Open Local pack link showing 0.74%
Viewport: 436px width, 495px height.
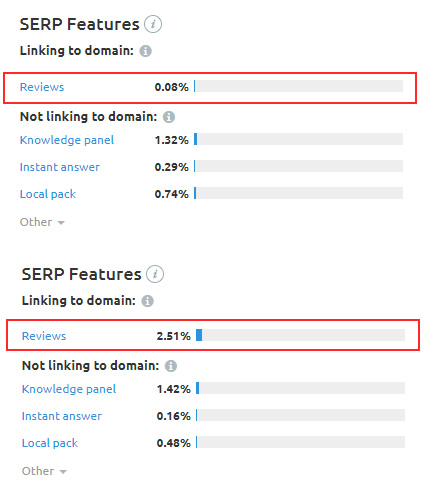point(48,194)
